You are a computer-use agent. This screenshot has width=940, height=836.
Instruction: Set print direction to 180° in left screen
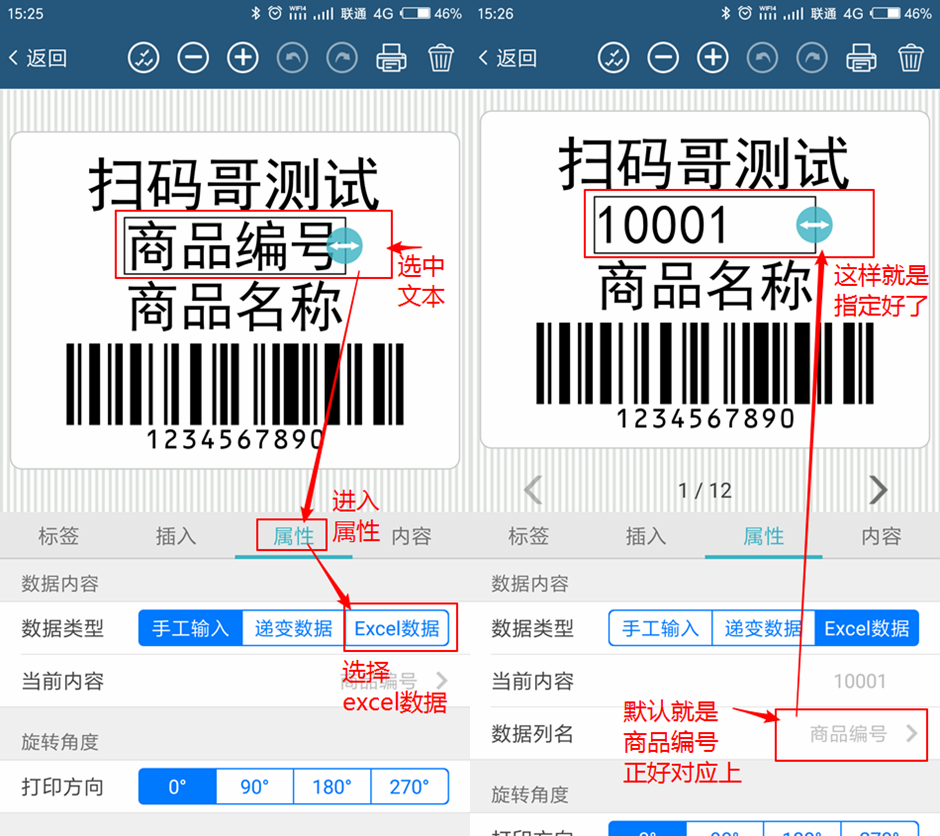pos(332,786)
